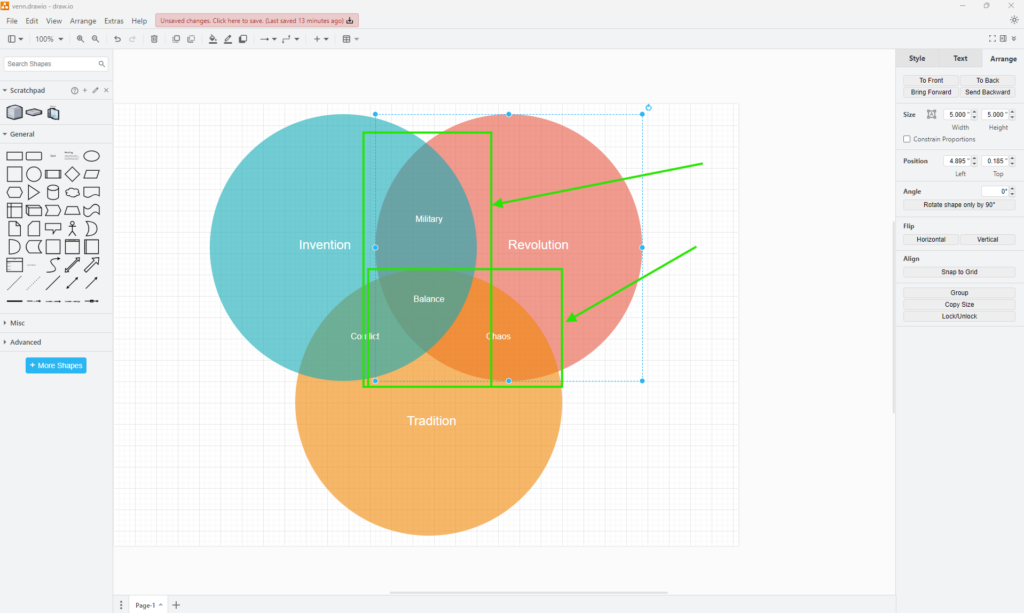Click Scratchpad help question mark icon
This screenshot has height=613, width=1024.
pos(74,91)
